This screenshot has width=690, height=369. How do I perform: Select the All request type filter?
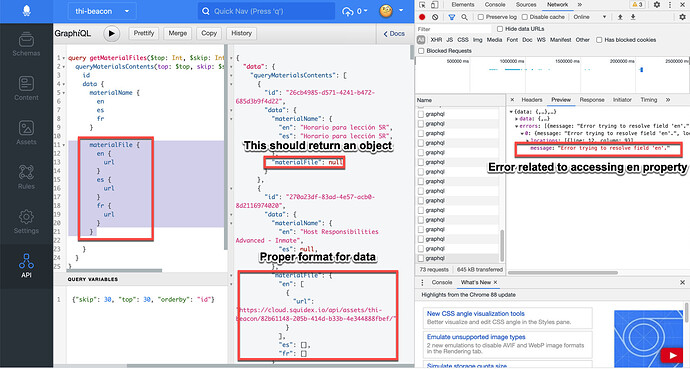[x=421, y=40]
